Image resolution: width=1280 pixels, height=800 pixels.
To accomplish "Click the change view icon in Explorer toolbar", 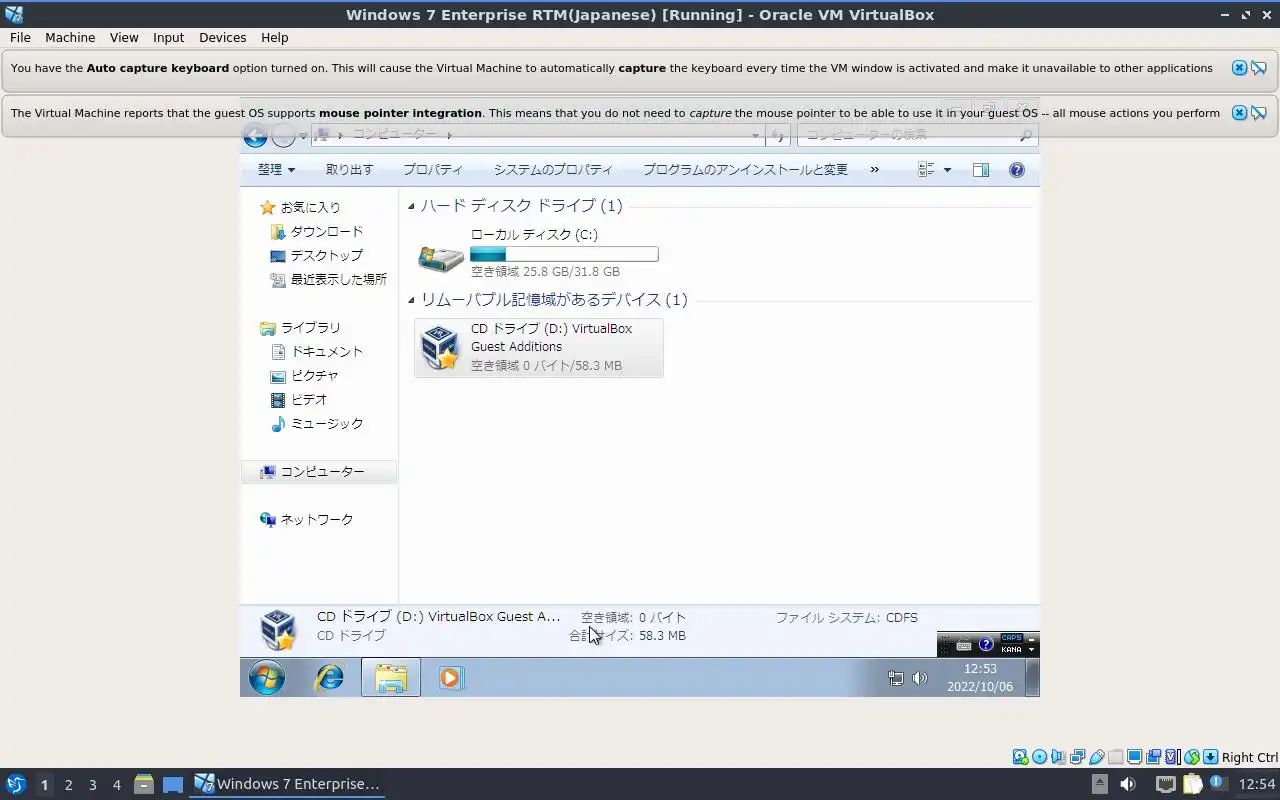I will pyautogui.click(x=926, y=170).
